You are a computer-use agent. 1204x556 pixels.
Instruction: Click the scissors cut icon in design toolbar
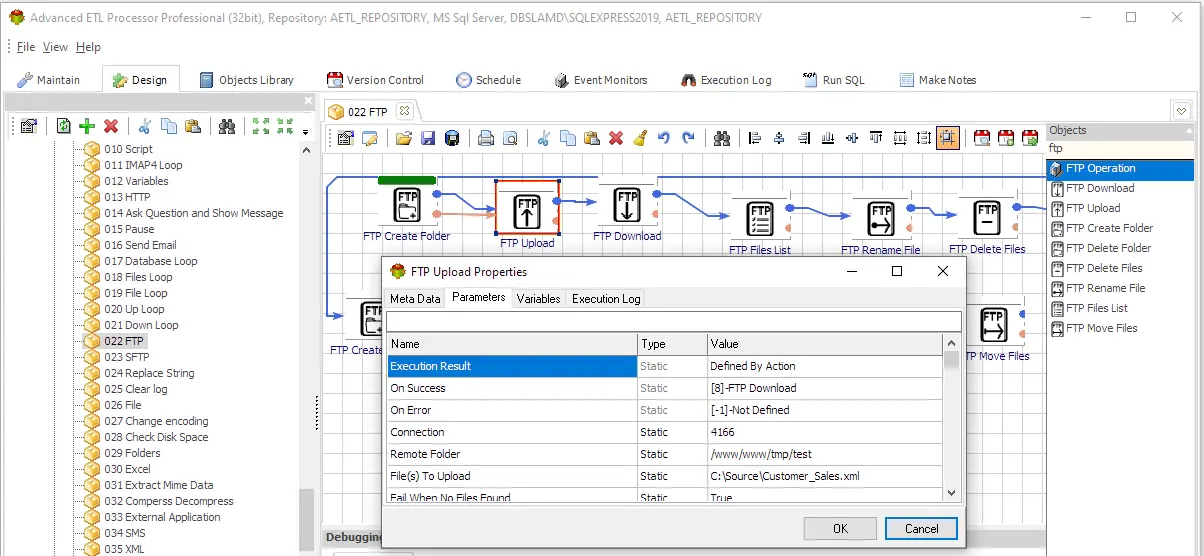544,138
